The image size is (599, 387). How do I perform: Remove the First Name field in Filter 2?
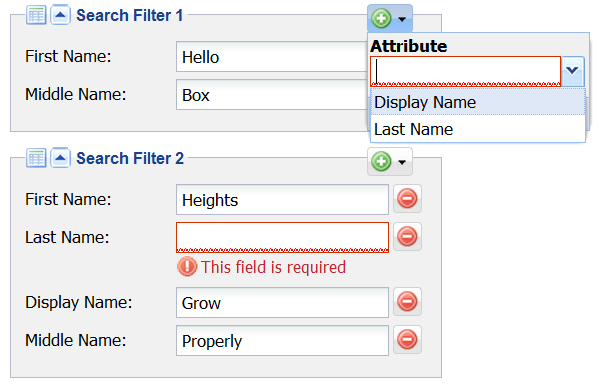(x=407, y=199)
